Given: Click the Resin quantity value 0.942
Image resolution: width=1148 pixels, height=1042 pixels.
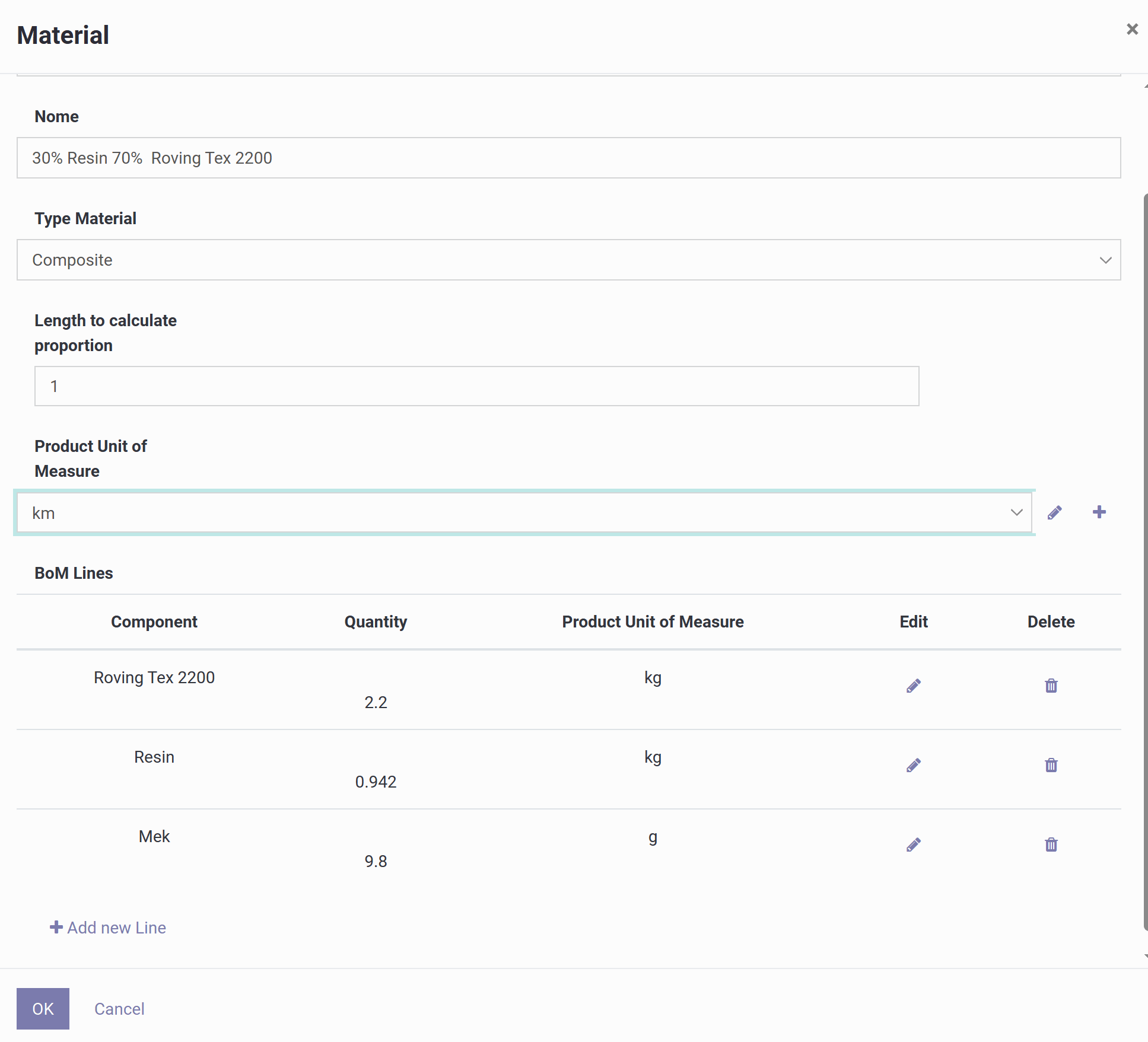Looking at the screenshot, I should coord(376,782).
